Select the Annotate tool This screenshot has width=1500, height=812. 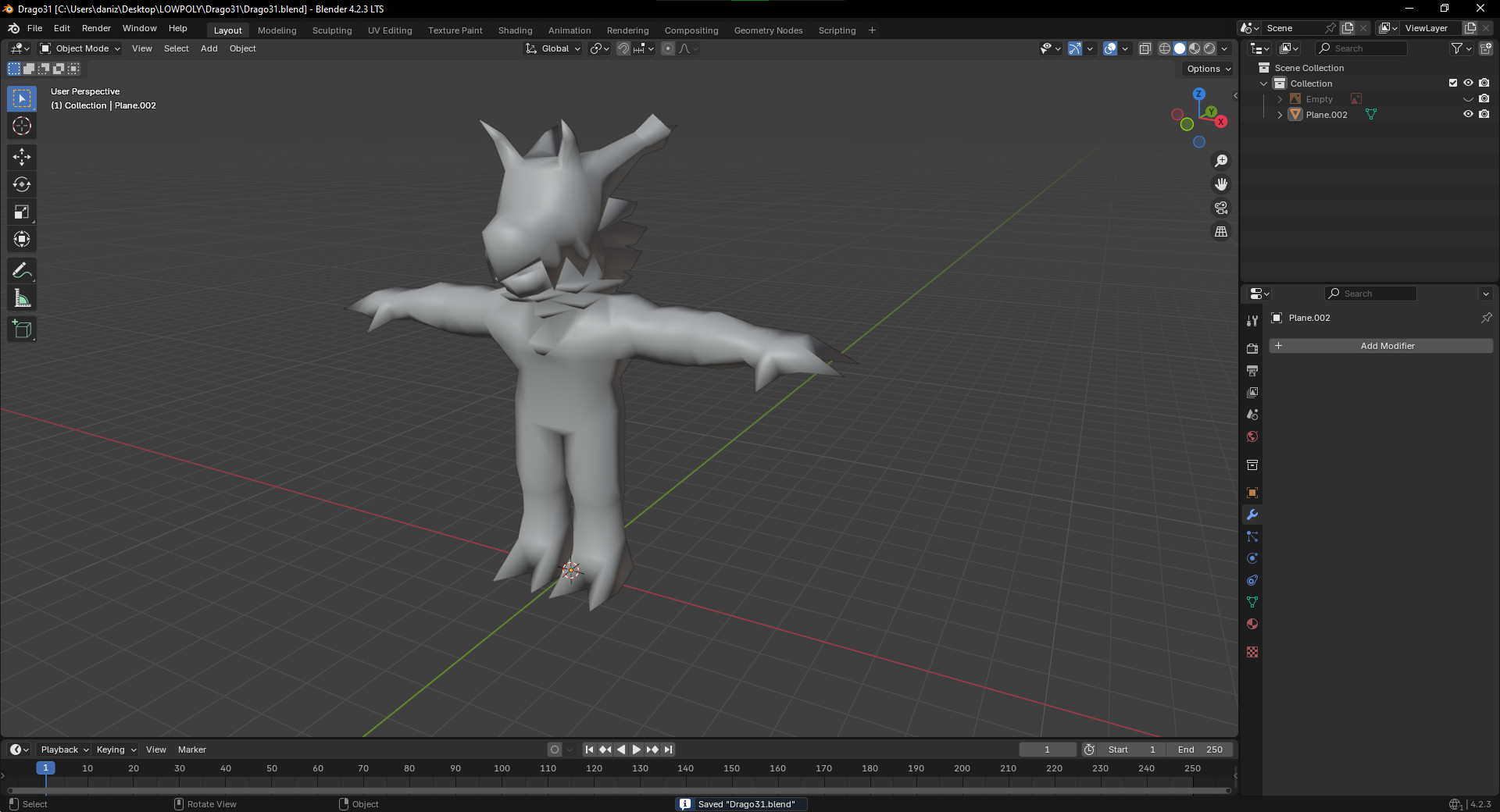(x=22, y=271)
